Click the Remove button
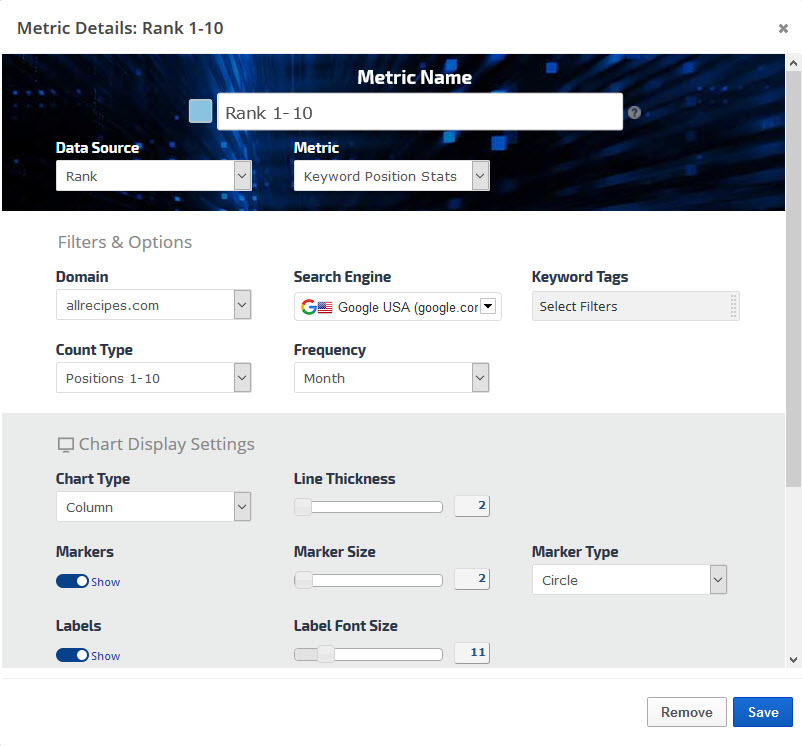This screenshot has width=802, height=746. [686, 712]
